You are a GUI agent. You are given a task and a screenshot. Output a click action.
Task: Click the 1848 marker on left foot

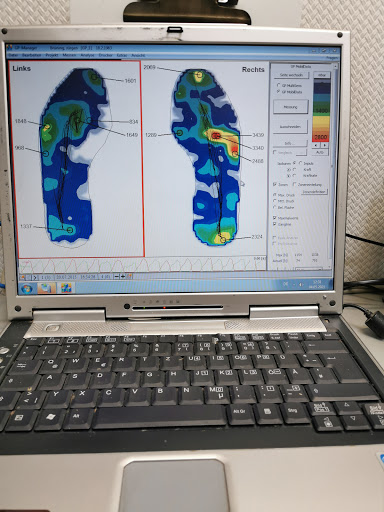(46, 127)
